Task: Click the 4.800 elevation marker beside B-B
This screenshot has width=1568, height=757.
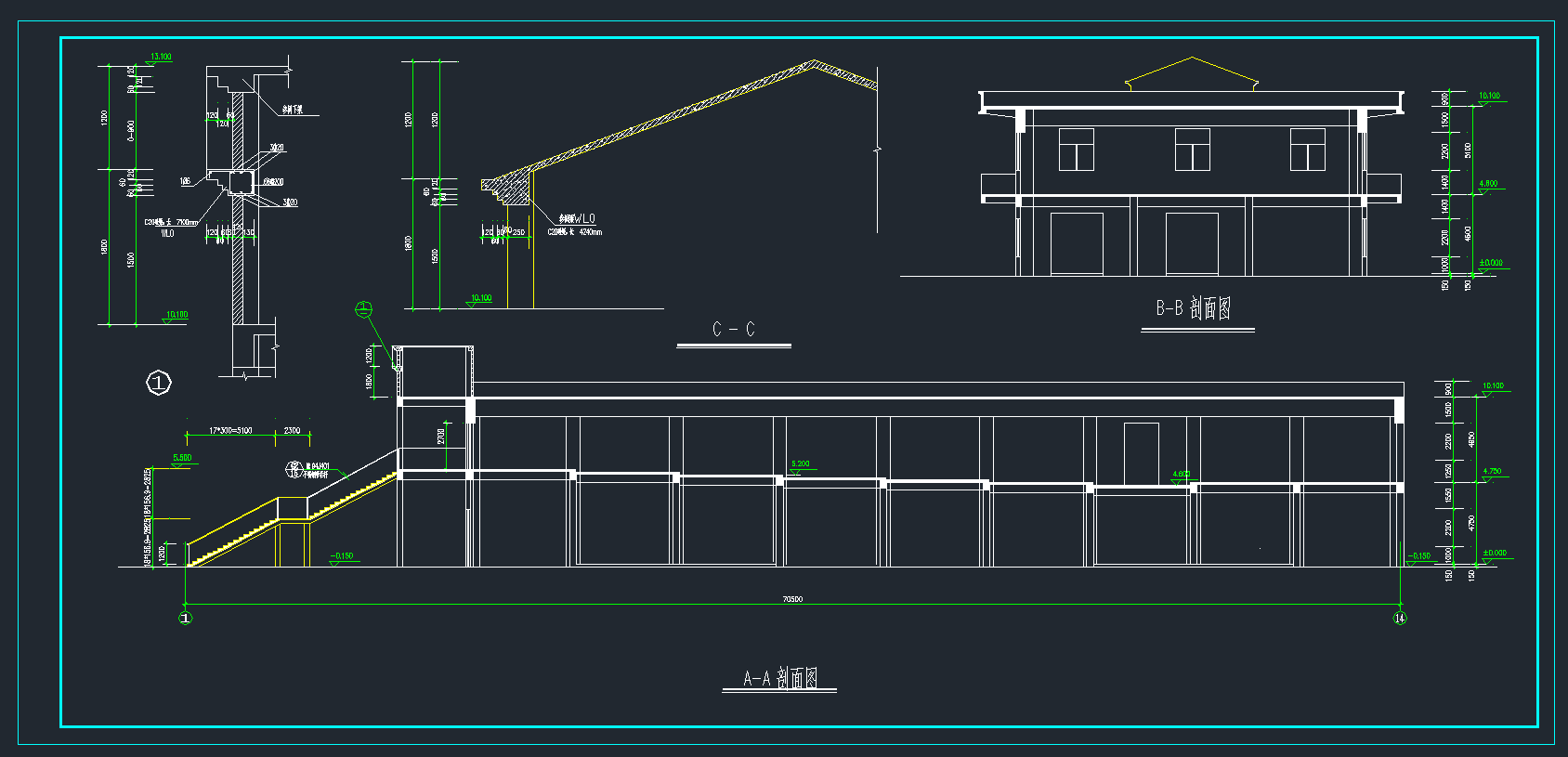Action: click(x=1487, y=184)
